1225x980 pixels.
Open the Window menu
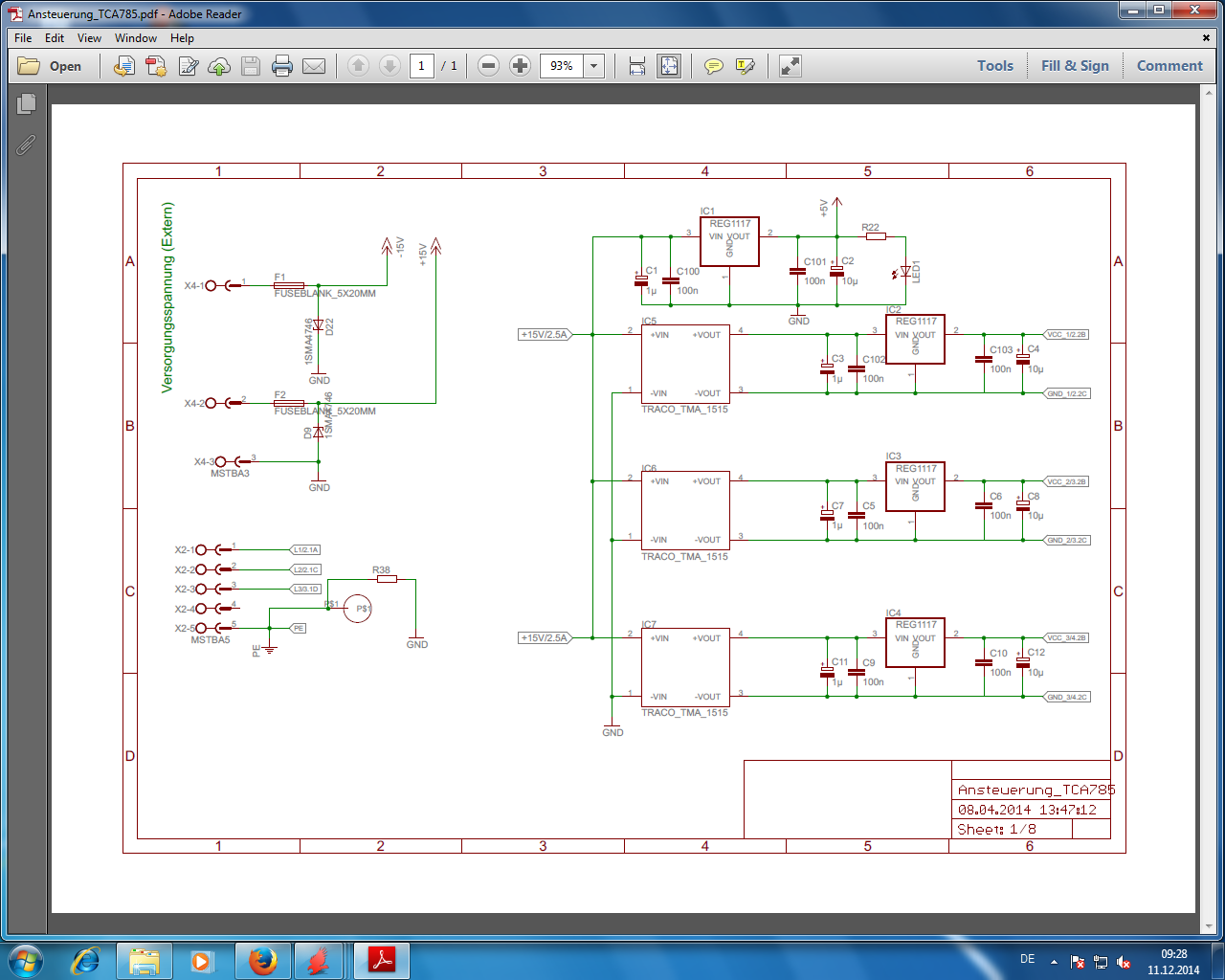(x=136, y=38)
